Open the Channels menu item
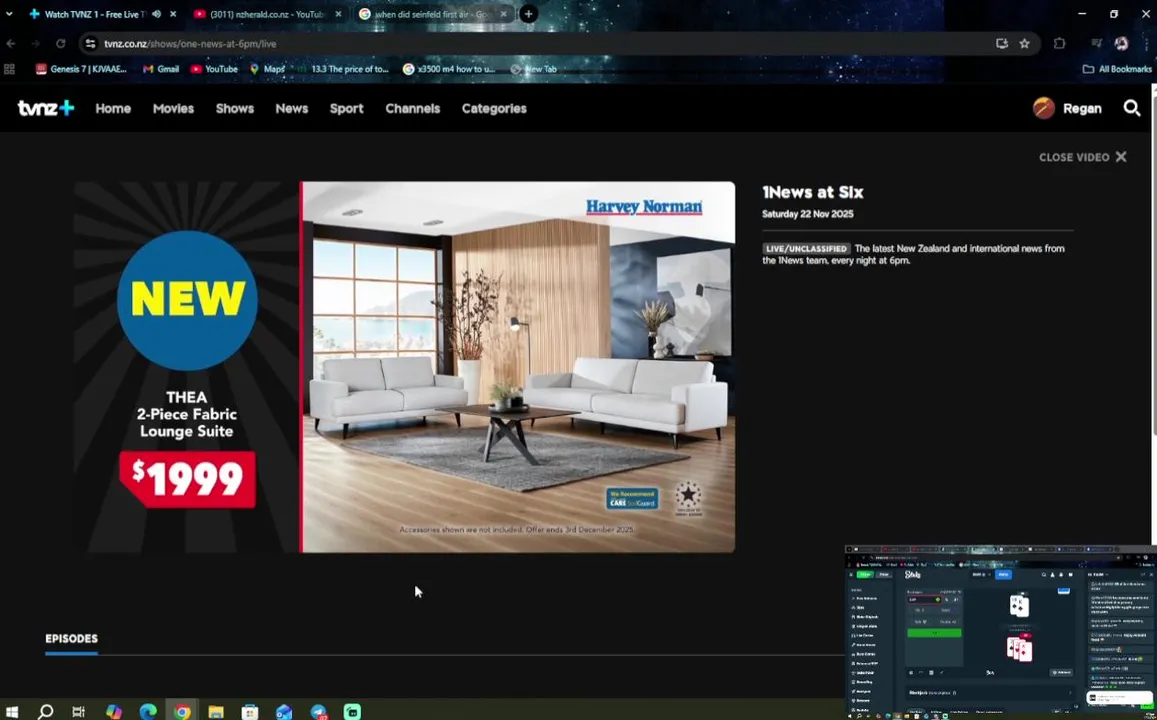This screenshot has width=1157, height=720. tap(412, 108)
